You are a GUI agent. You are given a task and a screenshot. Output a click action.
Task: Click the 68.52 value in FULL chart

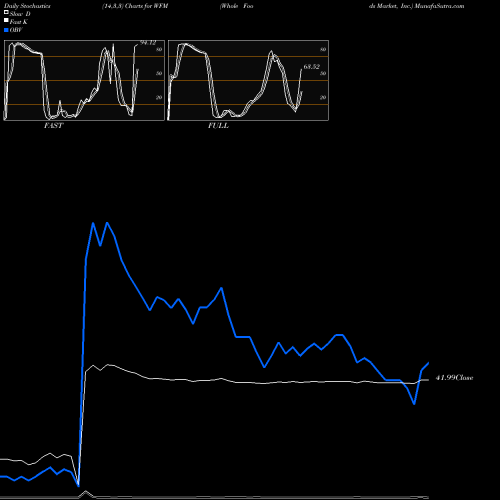pos(312,67)
